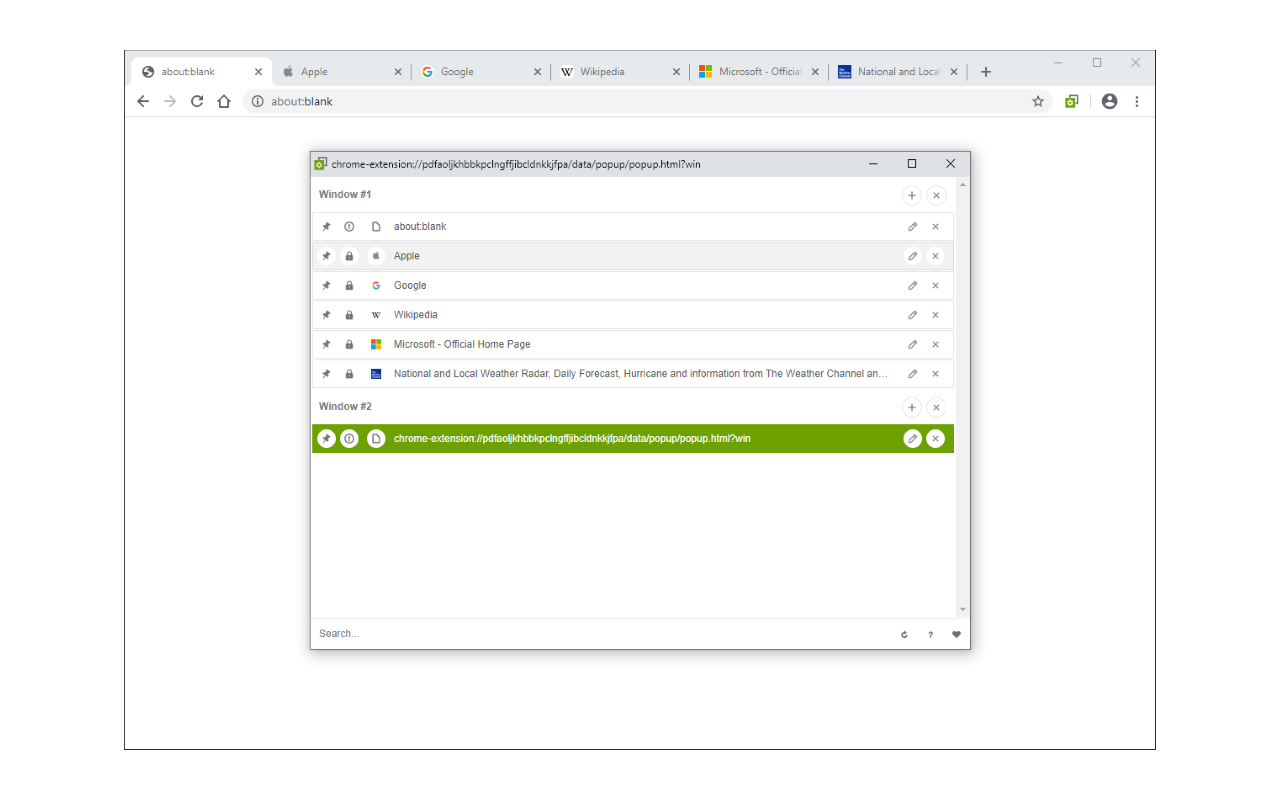
Task: Bookmark this page with star icon
Action: [1038, 101]
